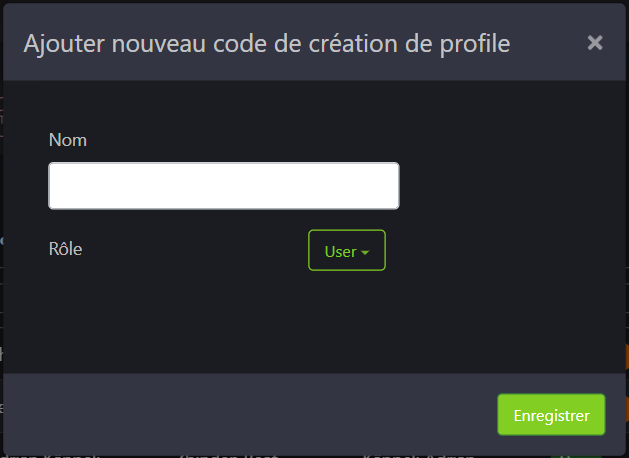Close the profile creation code dialog

click(x=595, y=42)
